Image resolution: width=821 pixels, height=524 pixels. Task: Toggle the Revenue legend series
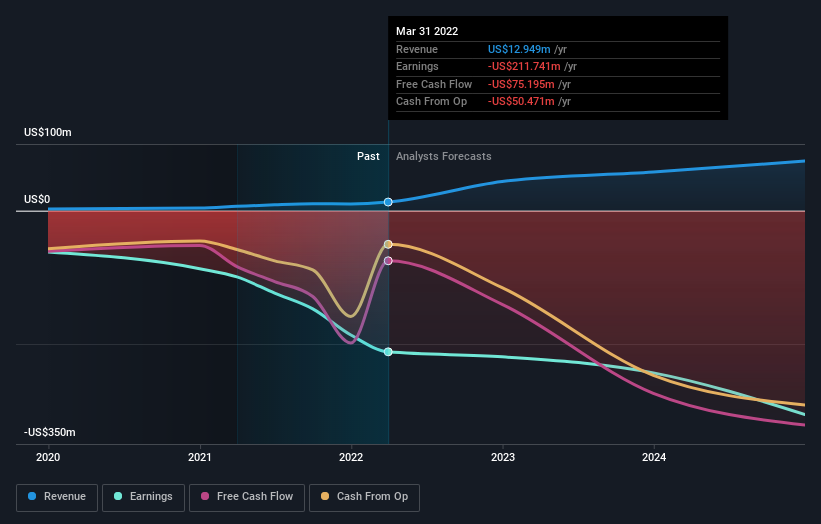coord(57,497)
